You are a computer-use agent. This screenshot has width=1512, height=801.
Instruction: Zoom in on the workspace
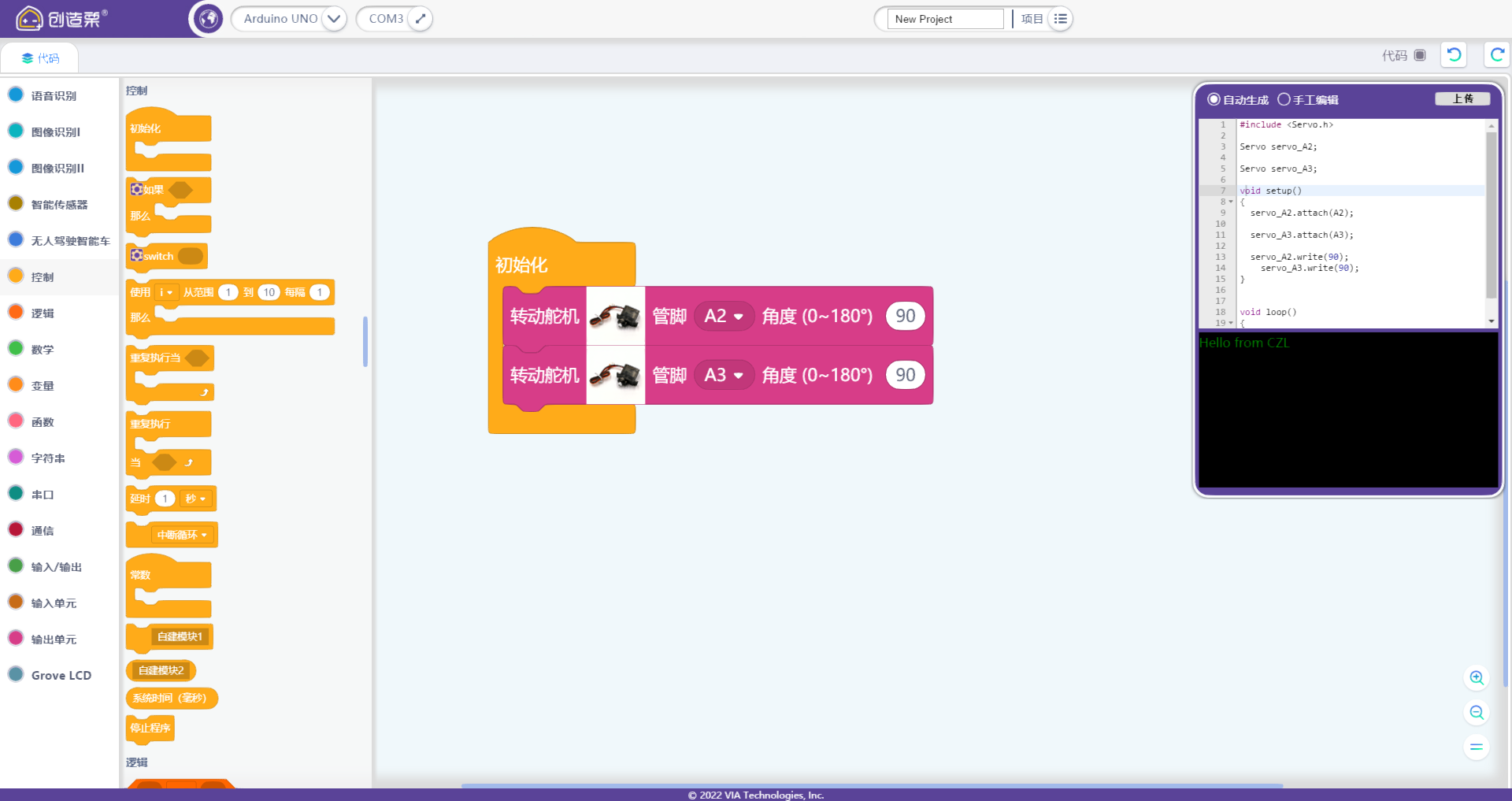1477,678
